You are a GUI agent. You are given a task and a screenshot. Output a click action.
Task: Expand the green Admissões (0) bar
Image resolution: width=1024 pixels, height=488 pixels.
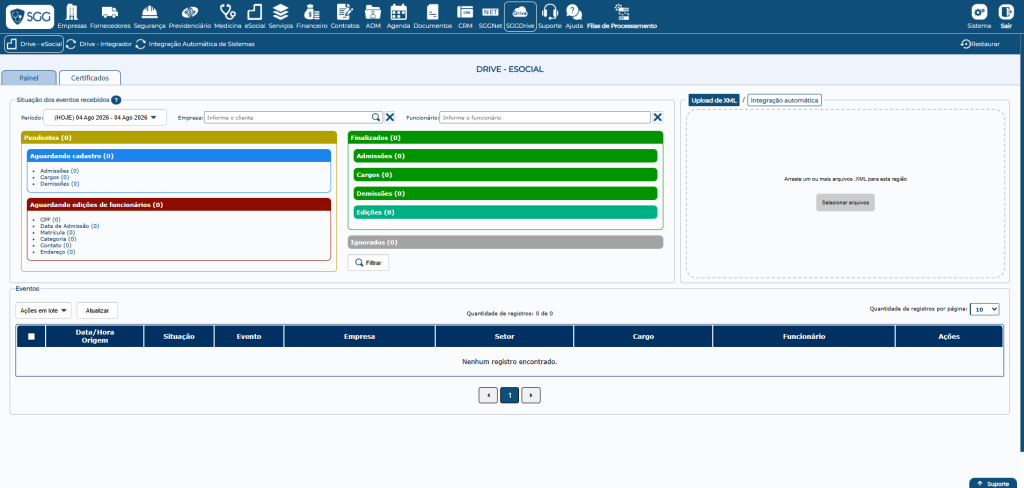coord(505,156)
